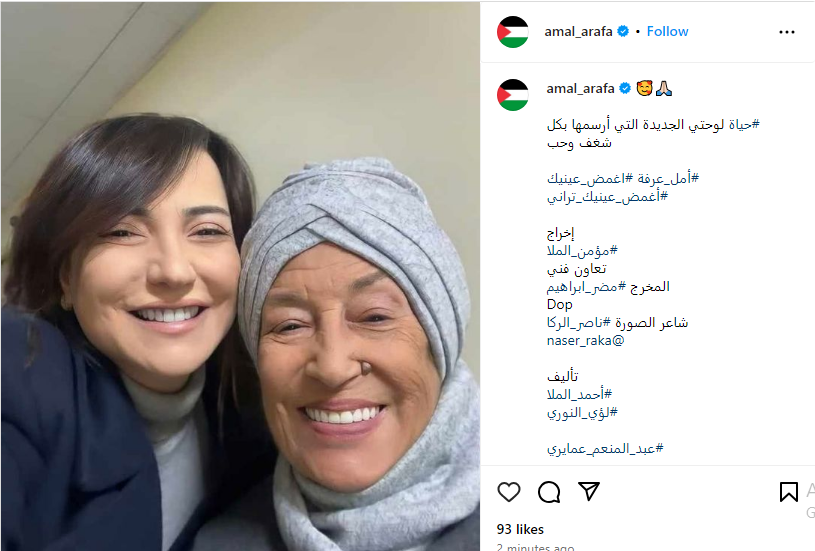Open amal_arafa username link in caption

(x=580, y=89)
